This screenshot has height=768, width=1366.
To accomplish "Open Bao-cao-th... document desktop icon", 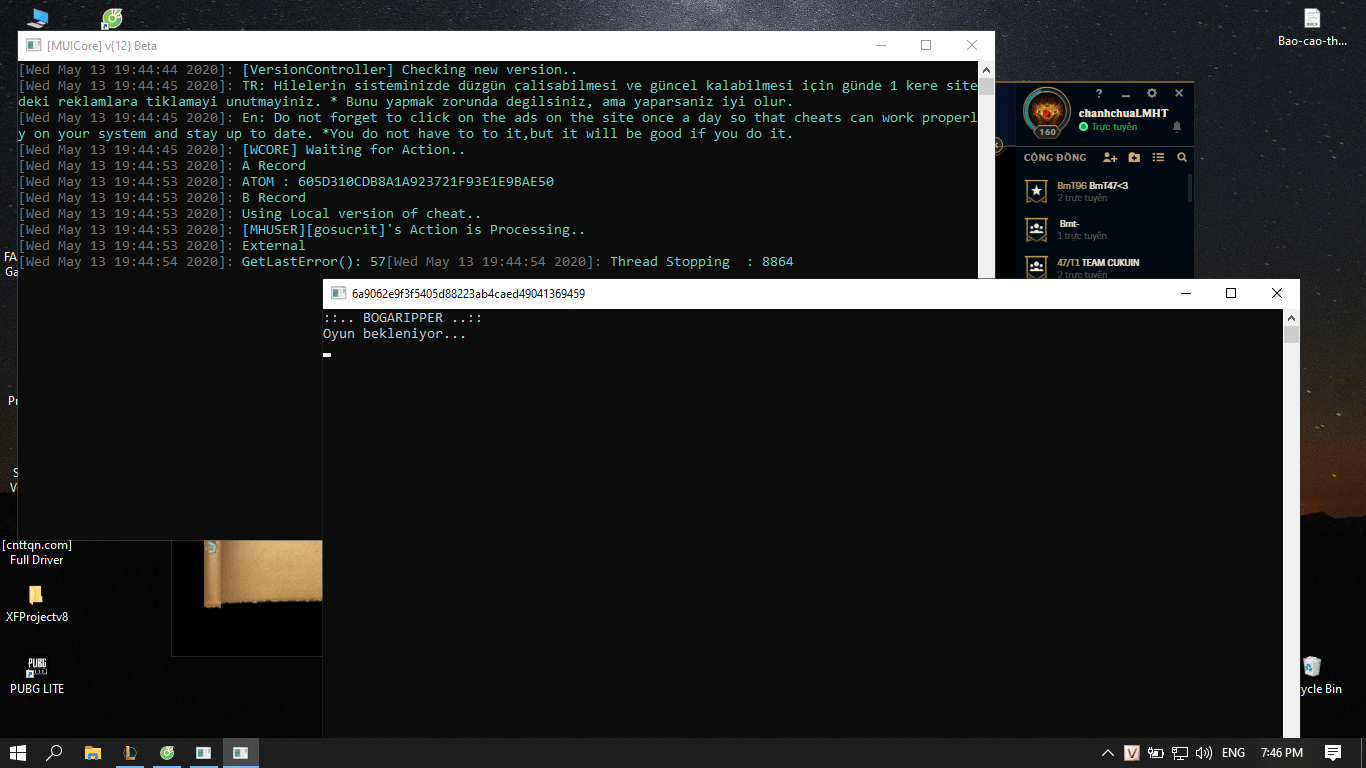I will coord(1312,28).
